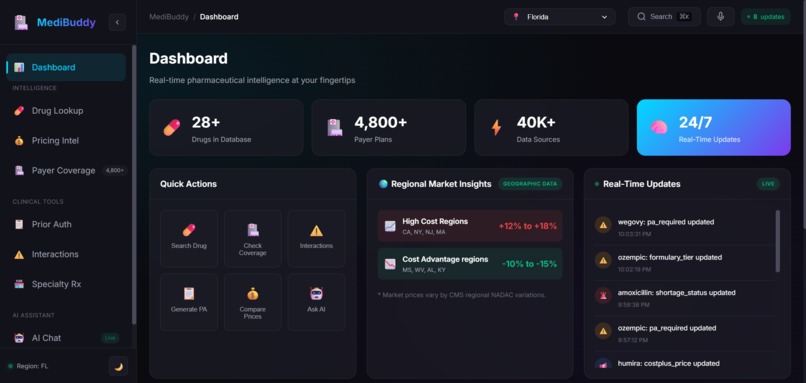This screenshot has width=806, height=383.
Task: Click the alert siren icon beside amoxicillin update
Action: click(603, 296)
